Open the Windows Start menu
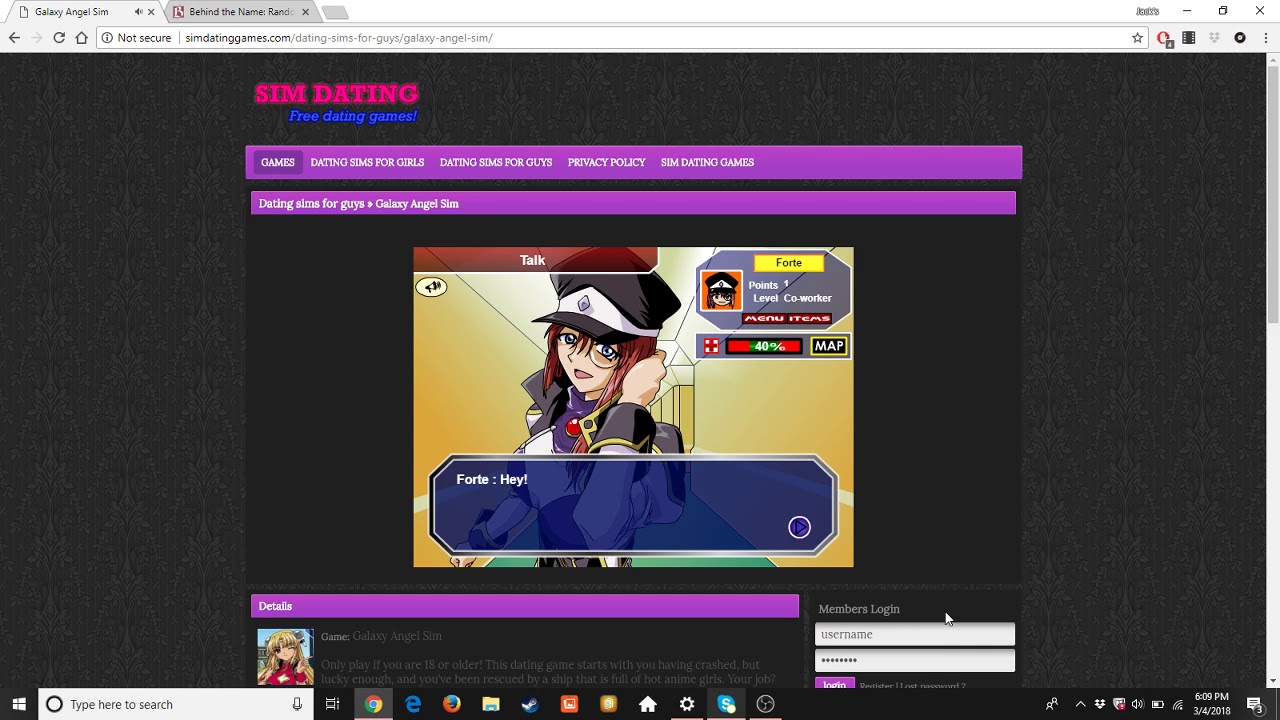The height and width of the screenshot is (720, 1280). pyautogui.click(x=19, y=704)
